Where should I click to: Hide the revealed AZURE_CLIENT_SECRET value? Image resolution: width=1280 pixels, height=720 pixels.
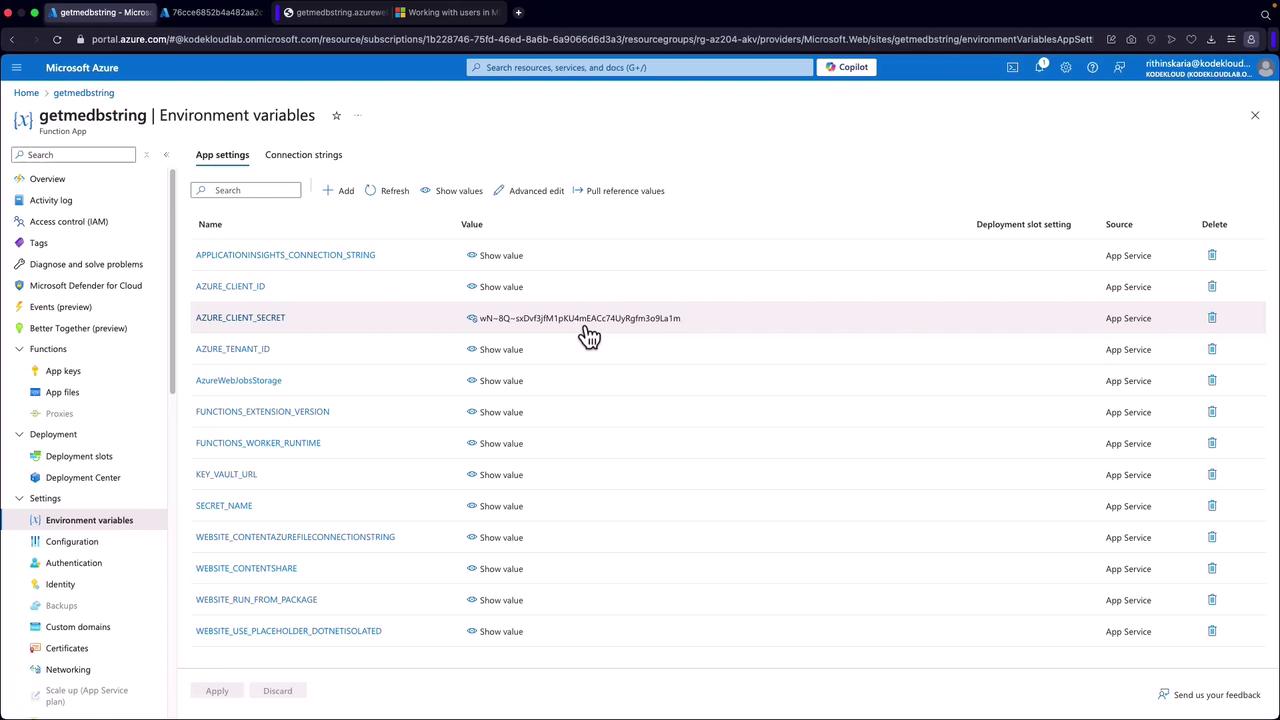(x=472, y=319)
